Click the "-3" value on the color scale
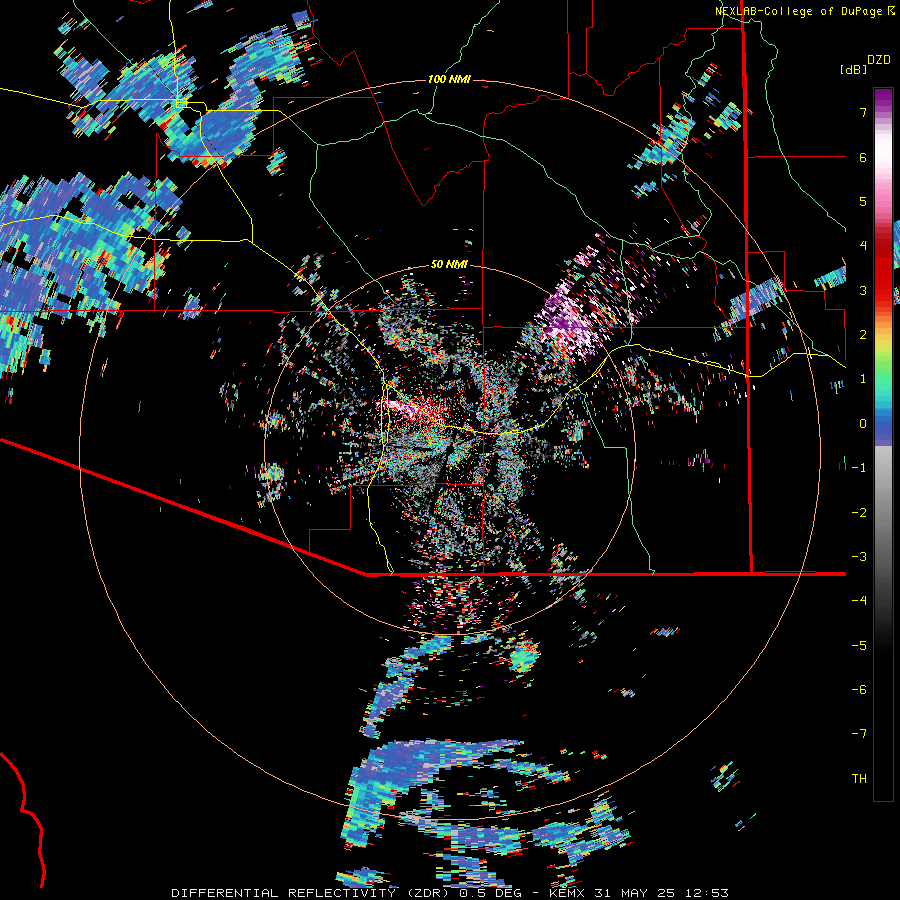The height and width of the screenshot is (900, 900). [859, 557]
